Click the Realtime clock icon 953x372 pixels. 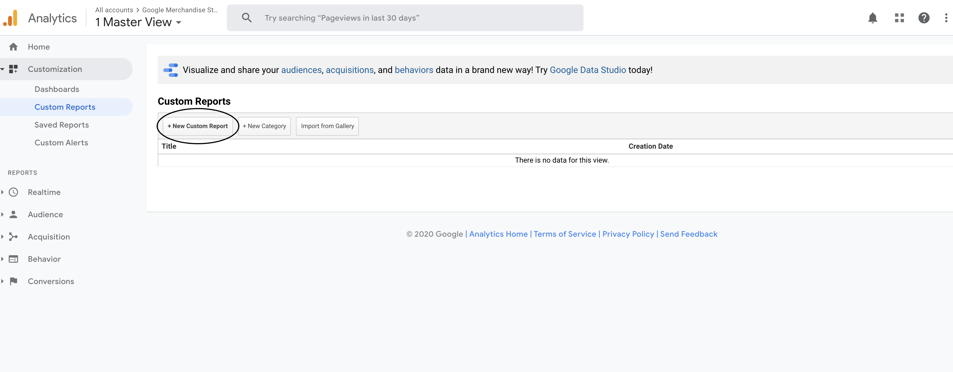pos(13,192)
